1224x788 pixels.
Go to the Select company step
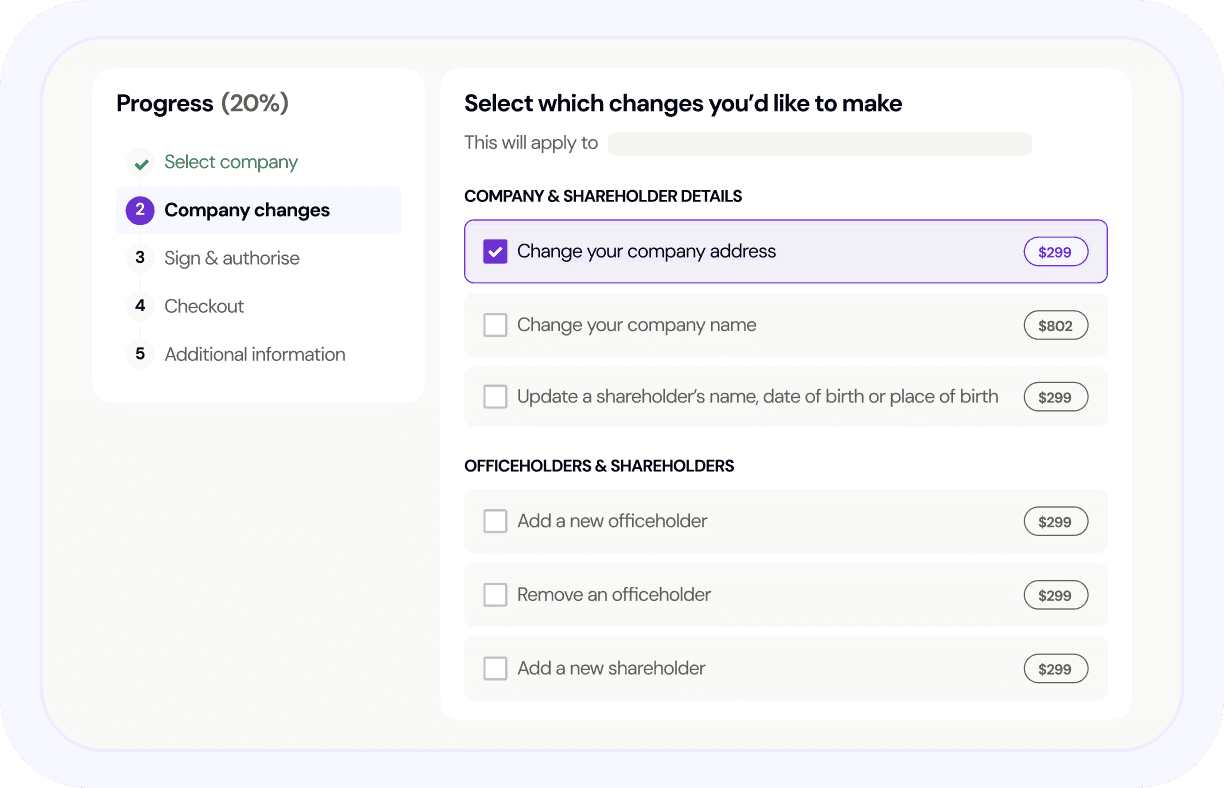tap(231, 162)
